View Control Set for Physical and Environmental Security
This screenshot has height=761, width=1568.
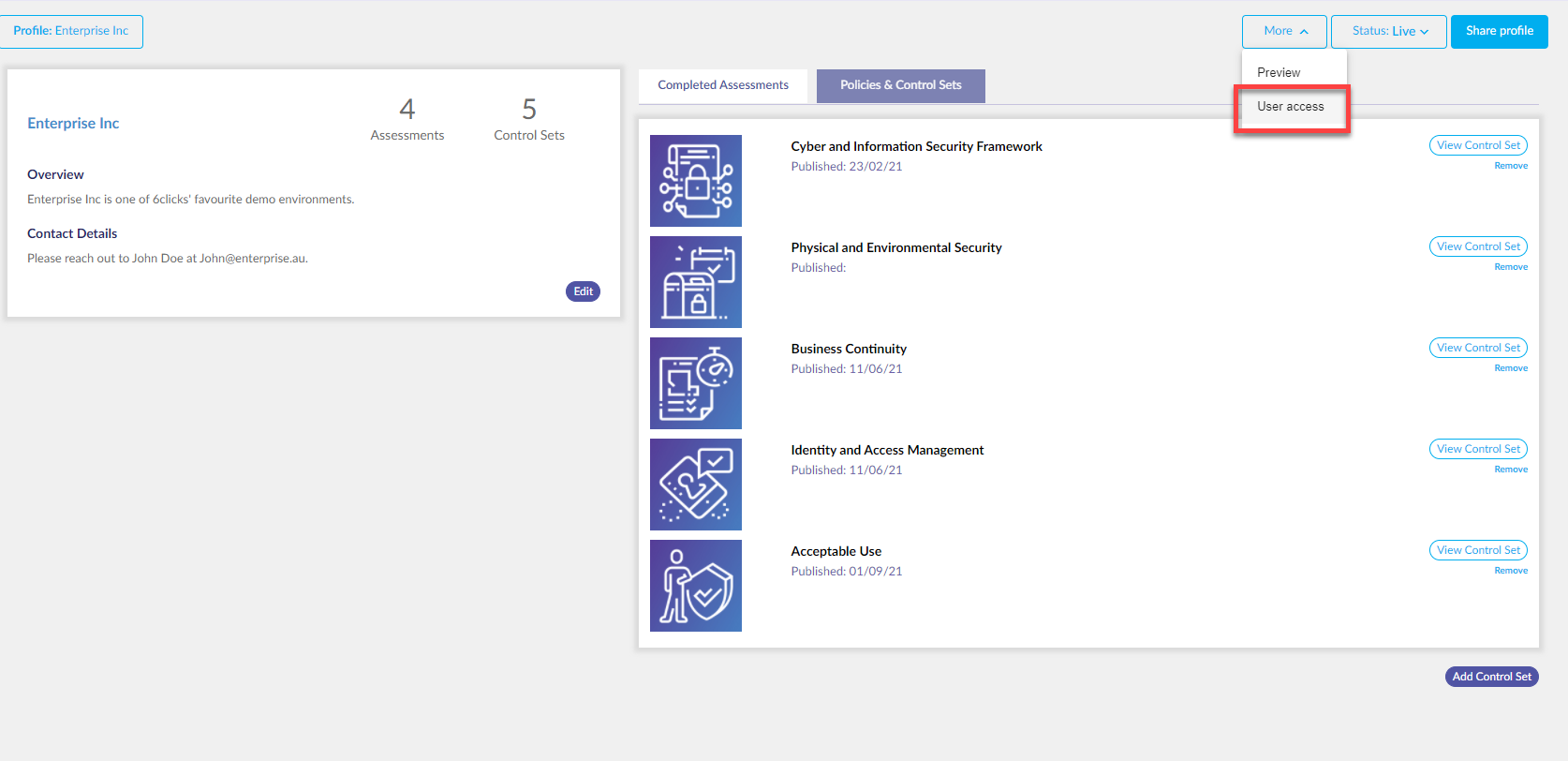pos(1479,246)
